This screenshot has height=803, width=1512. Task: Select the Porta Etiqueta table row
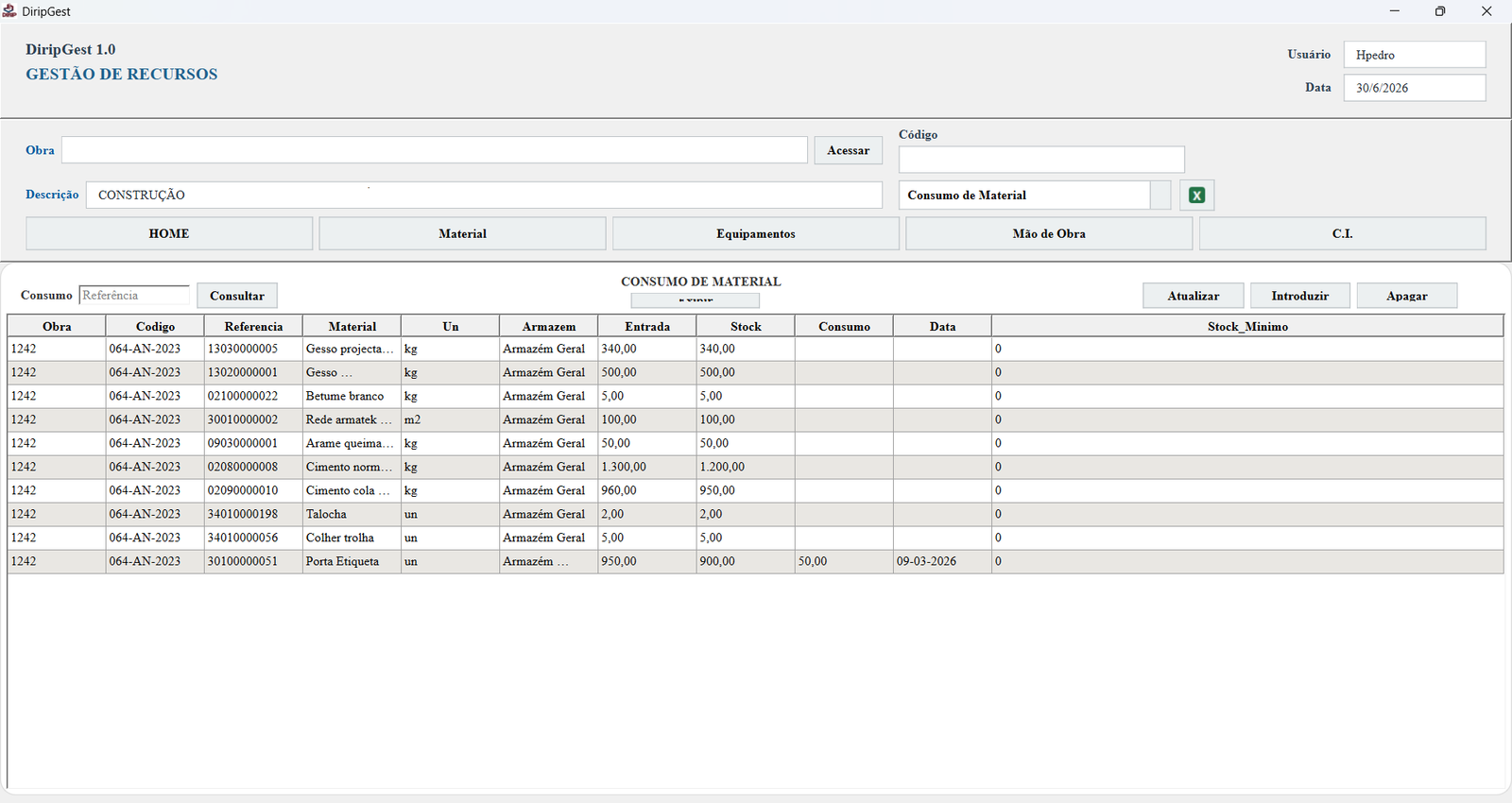[x=755, y=561]
